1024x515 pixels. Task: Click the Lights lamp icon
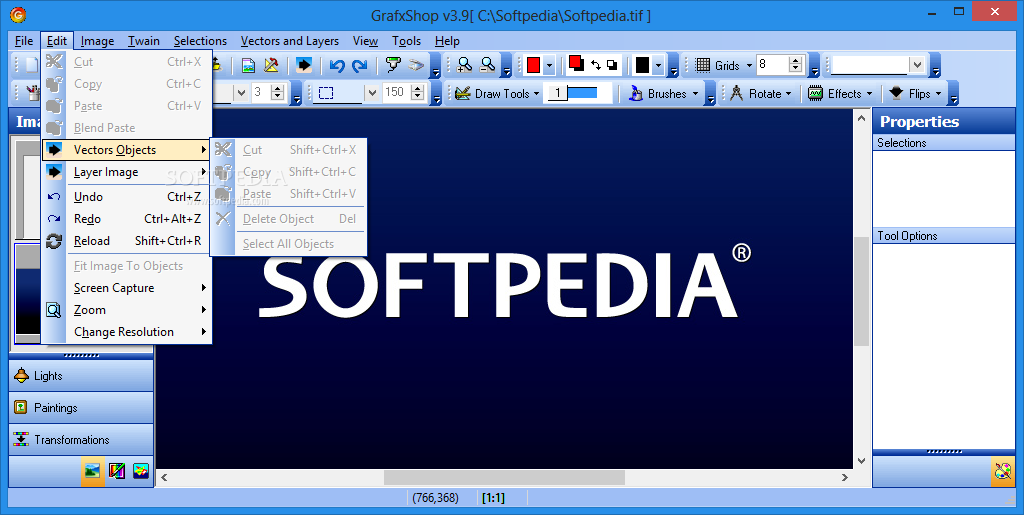22,375
